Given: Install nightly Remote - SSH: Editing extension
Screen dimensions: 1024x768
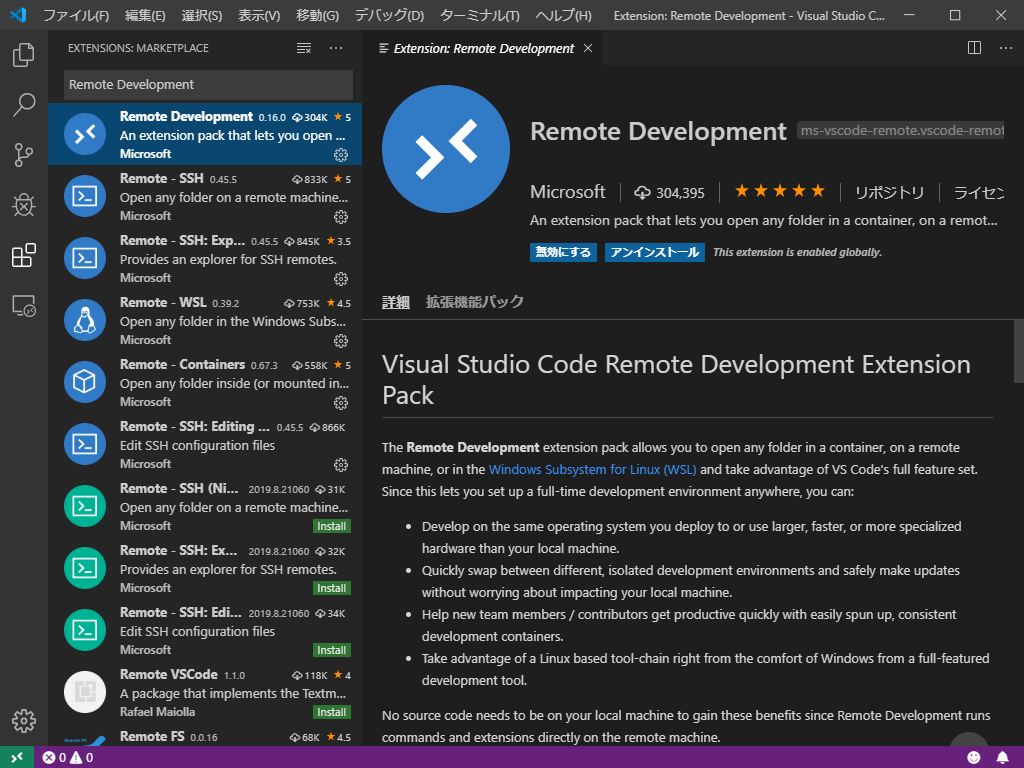Looking at the screenshot, I should pyautogui.click(x=332, y=650).
